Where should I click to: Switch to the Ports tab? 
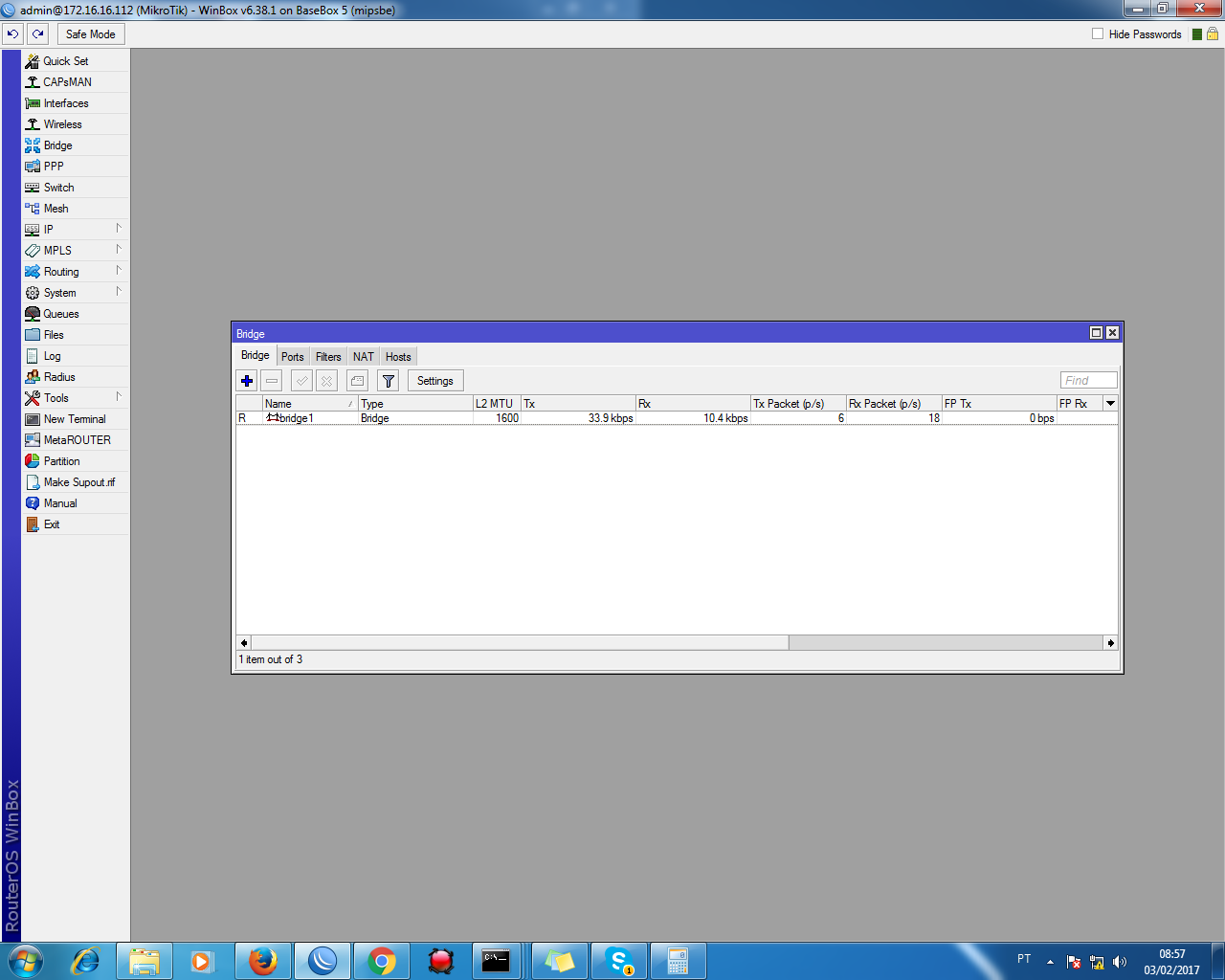tap(293, 357)
